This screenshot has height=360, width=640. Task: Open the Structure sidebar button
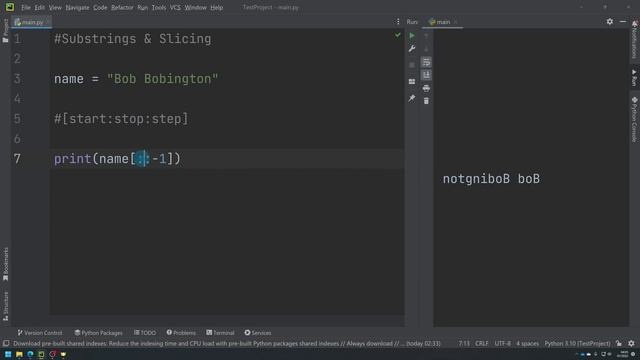pos(5,306)
